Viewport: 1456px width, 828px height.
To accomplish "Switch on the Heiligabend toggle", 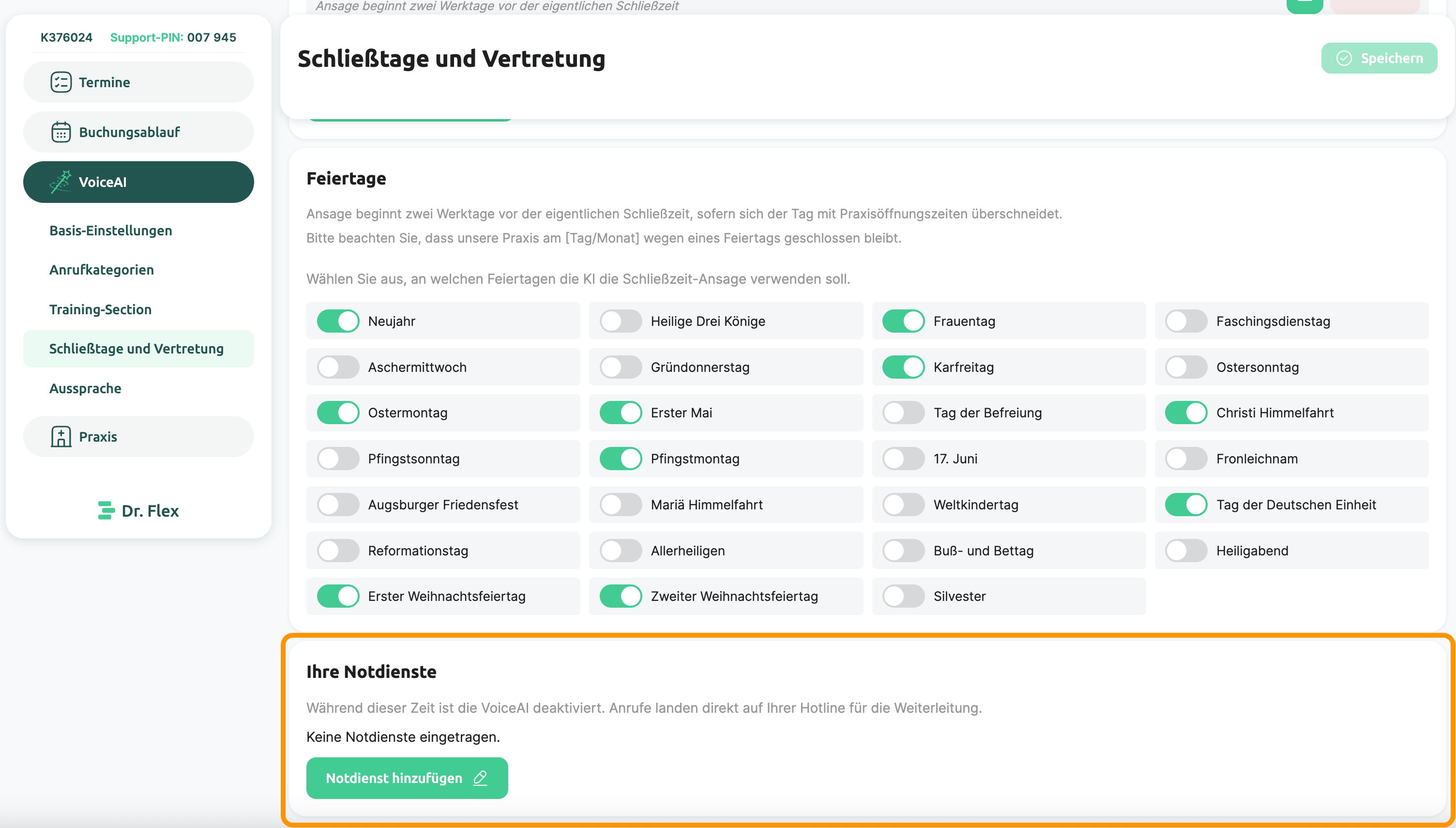I will click(x=1186, y=551).
